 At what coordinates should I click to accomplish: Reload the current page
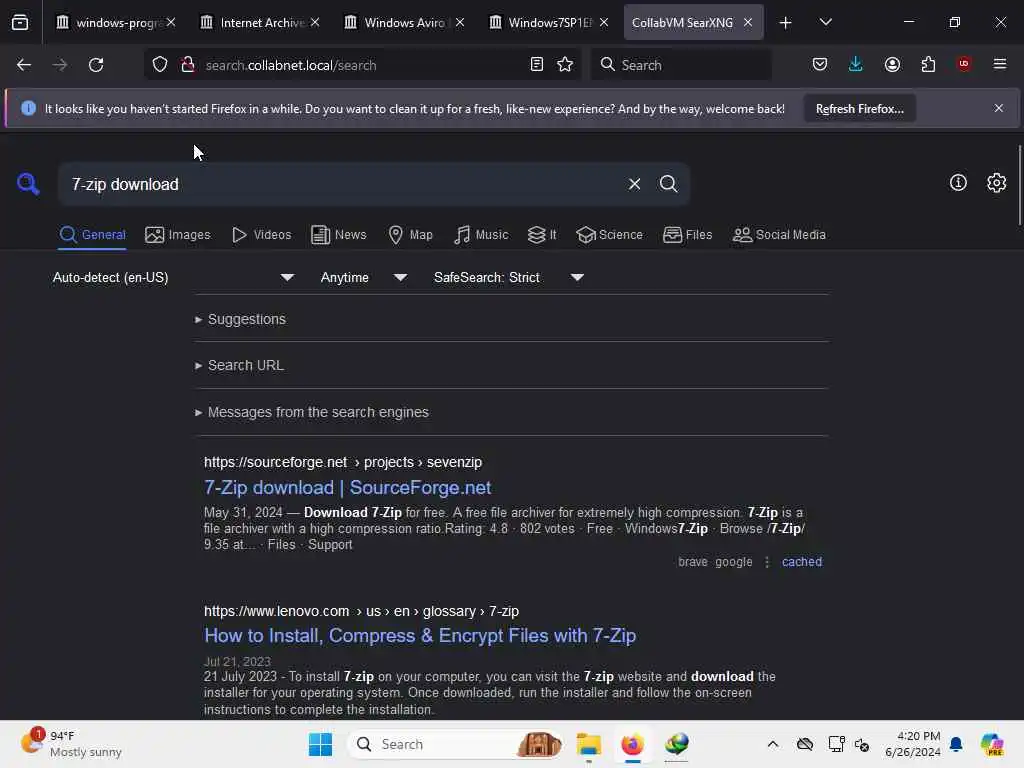(96, 65)
